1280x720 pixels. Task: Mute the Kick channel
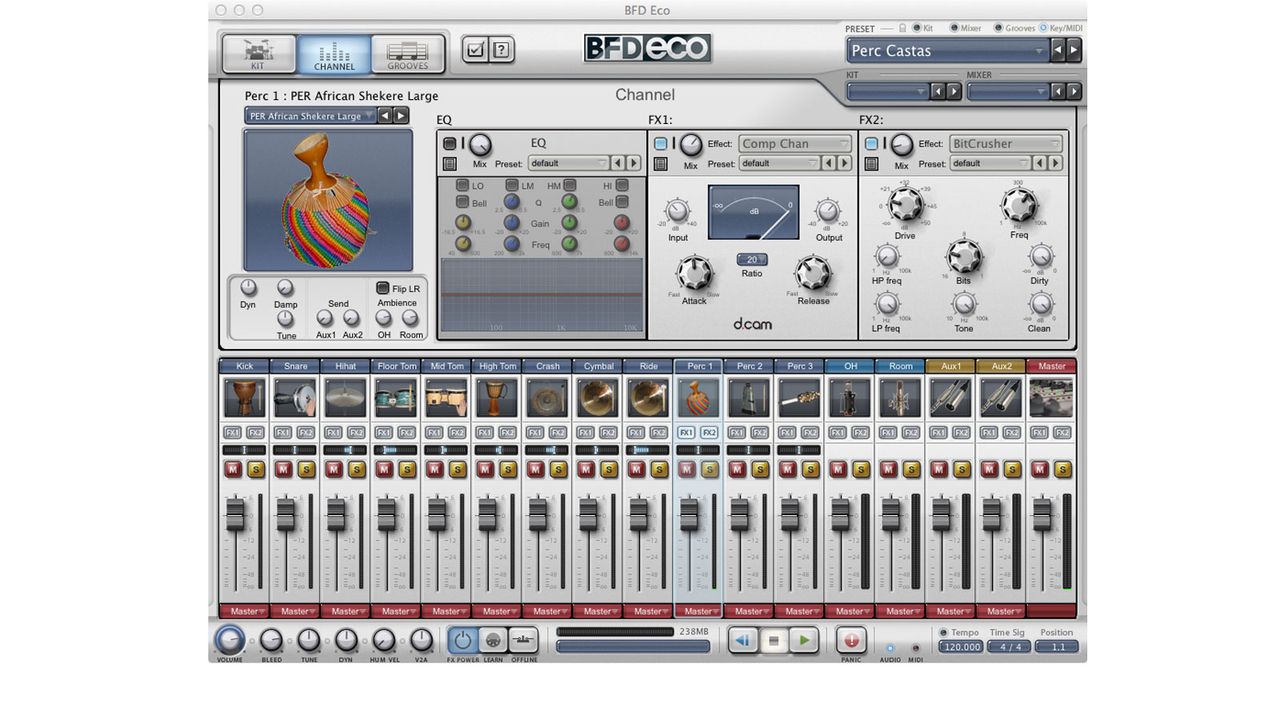(233, 469)
